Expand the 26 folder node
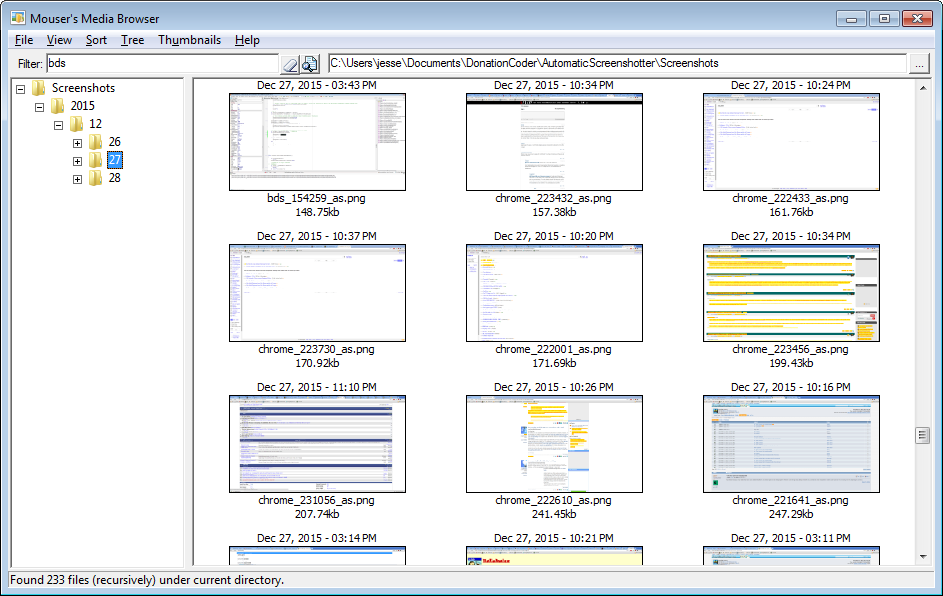The image size is (943, 596). click(77, 142)
